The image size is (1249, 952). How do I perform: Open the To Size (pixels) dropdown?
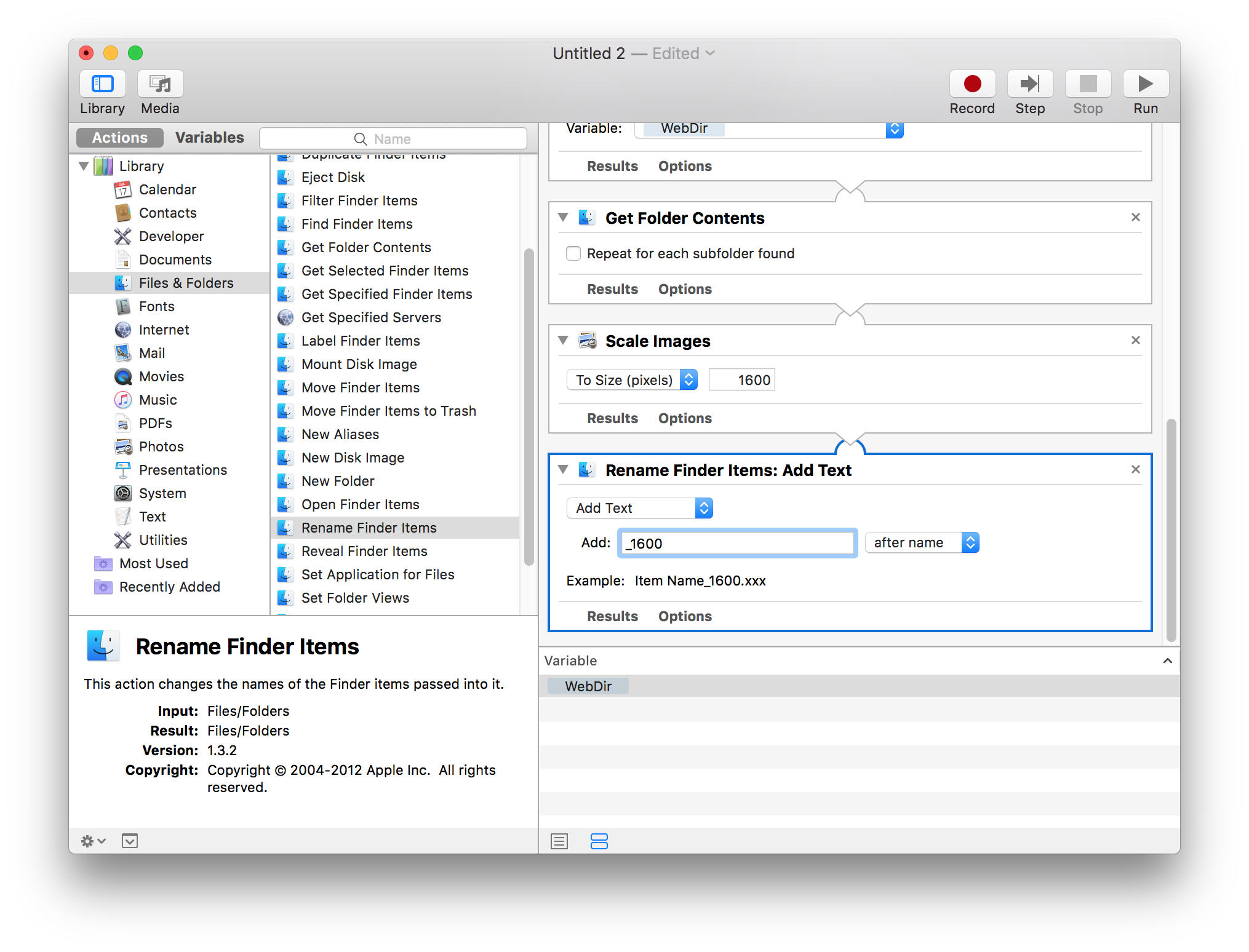632,380
